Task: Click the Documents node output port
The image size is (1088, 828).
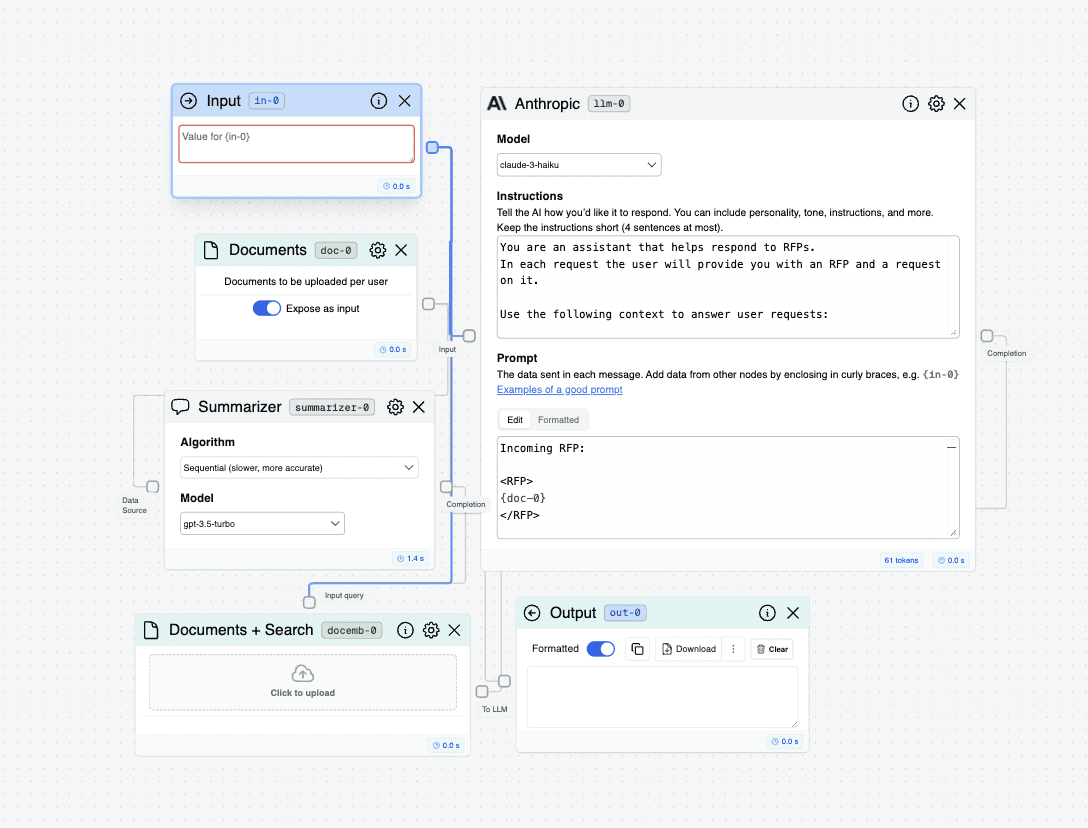Action: click(429, 304)
